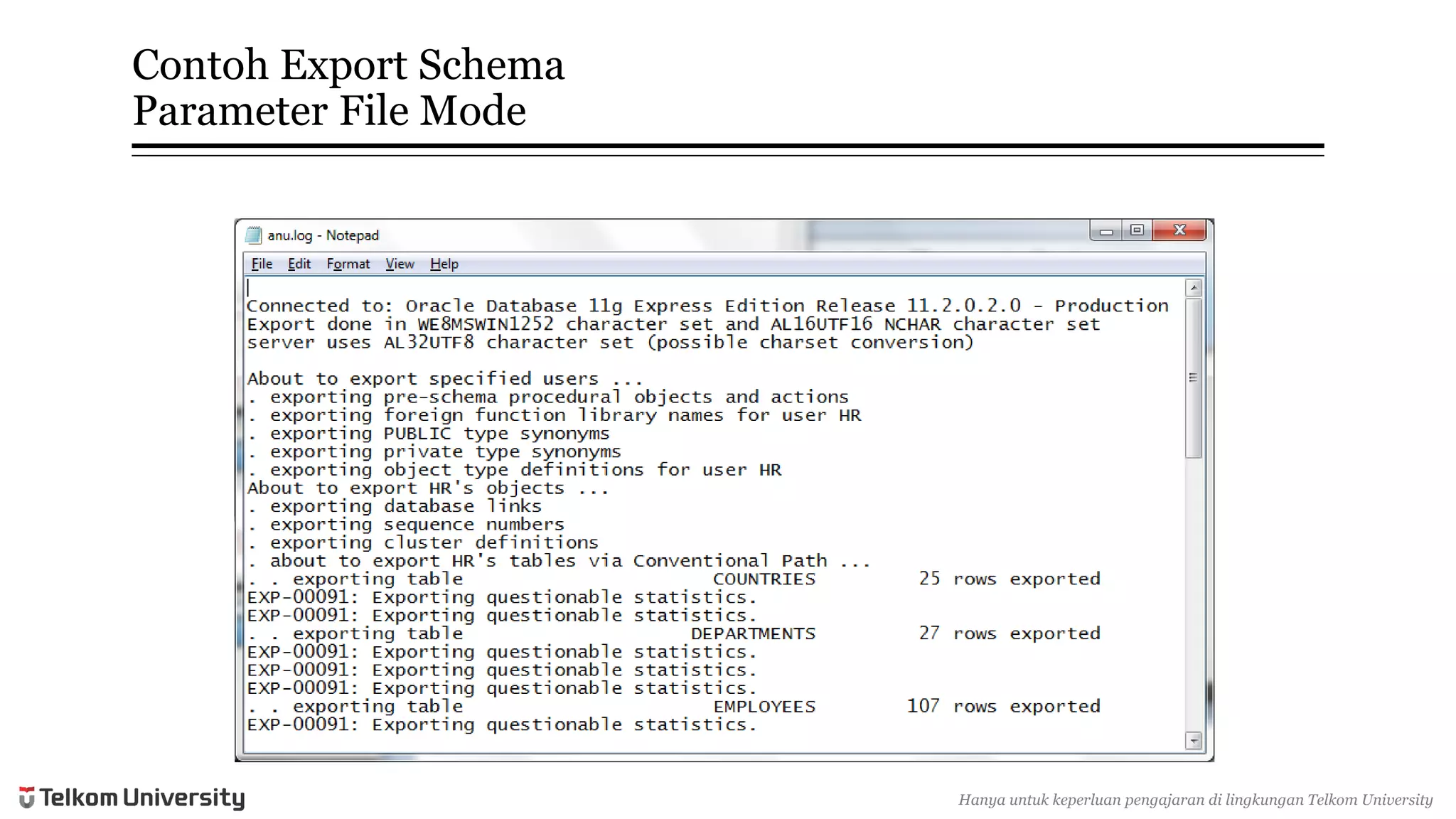Click 'exporting object type definitions' line
The height and width of the screenshot is (819, 1456).
(514, 470)
